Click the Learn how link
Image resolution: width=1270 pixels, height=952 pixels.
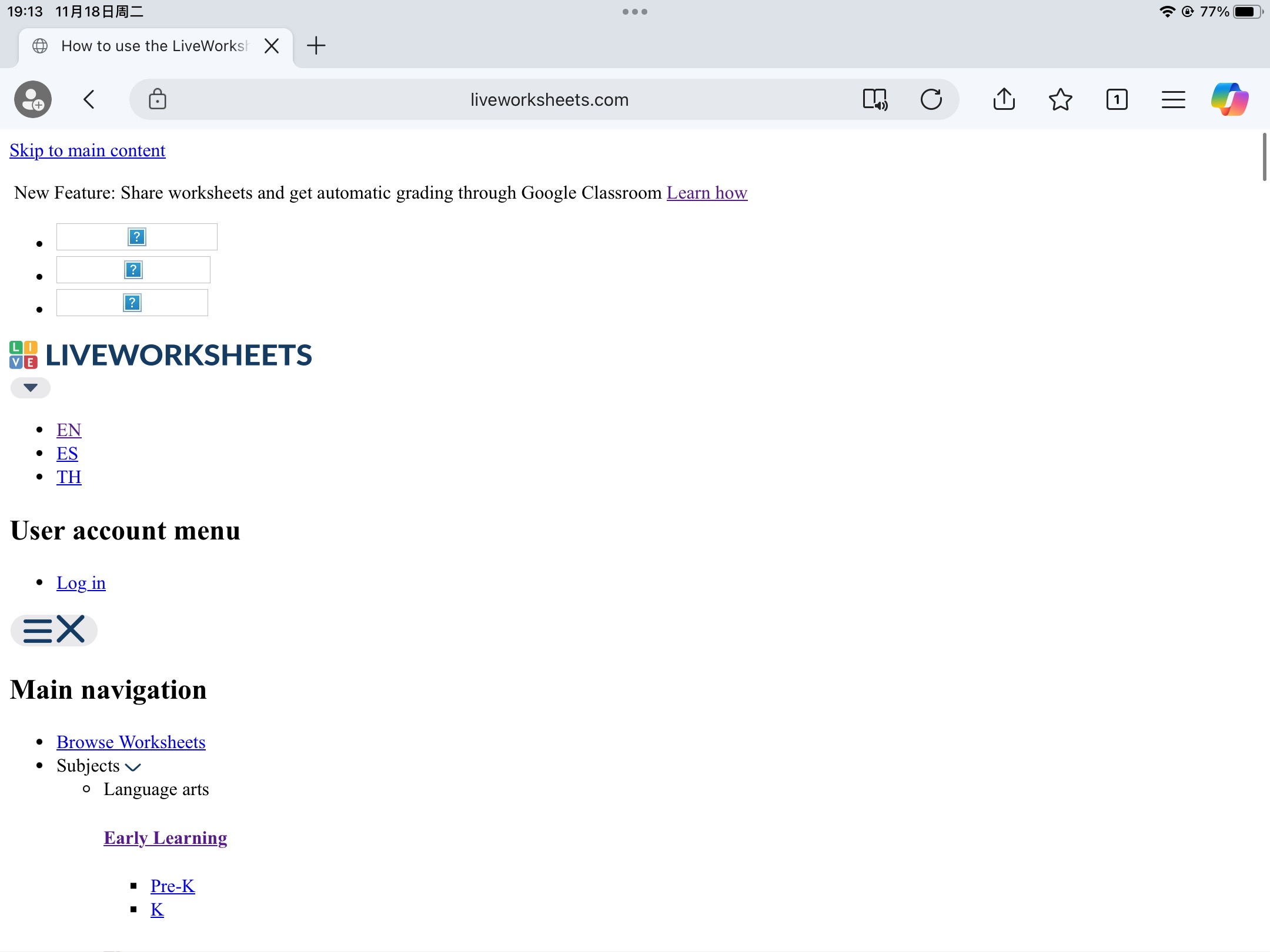[x=707, y=193]
